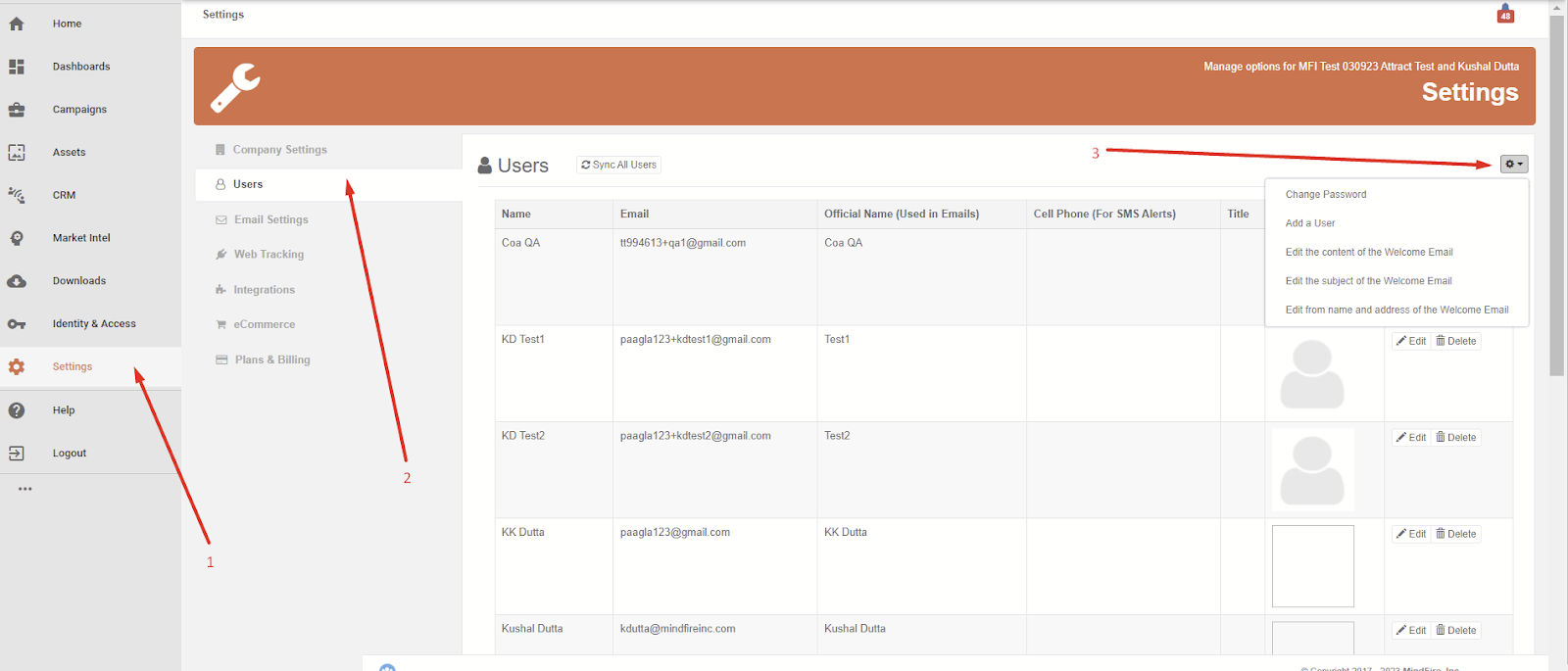Open Plans & Billing section
The width and height of the screenshot is (1568, 671).
(272, 359)
